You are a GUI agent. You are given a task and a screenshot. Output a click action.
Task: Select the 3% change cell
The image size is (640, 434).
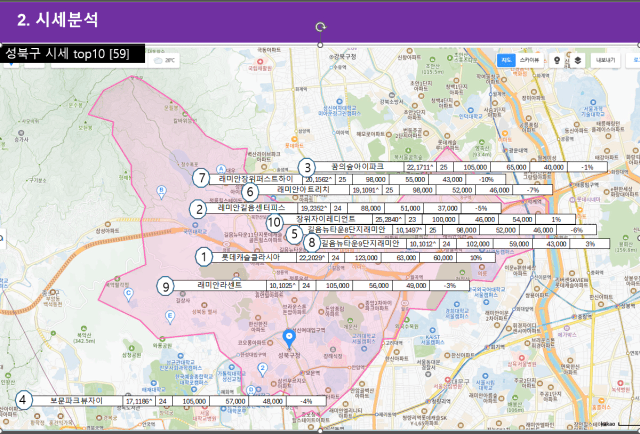click(591, 244)
